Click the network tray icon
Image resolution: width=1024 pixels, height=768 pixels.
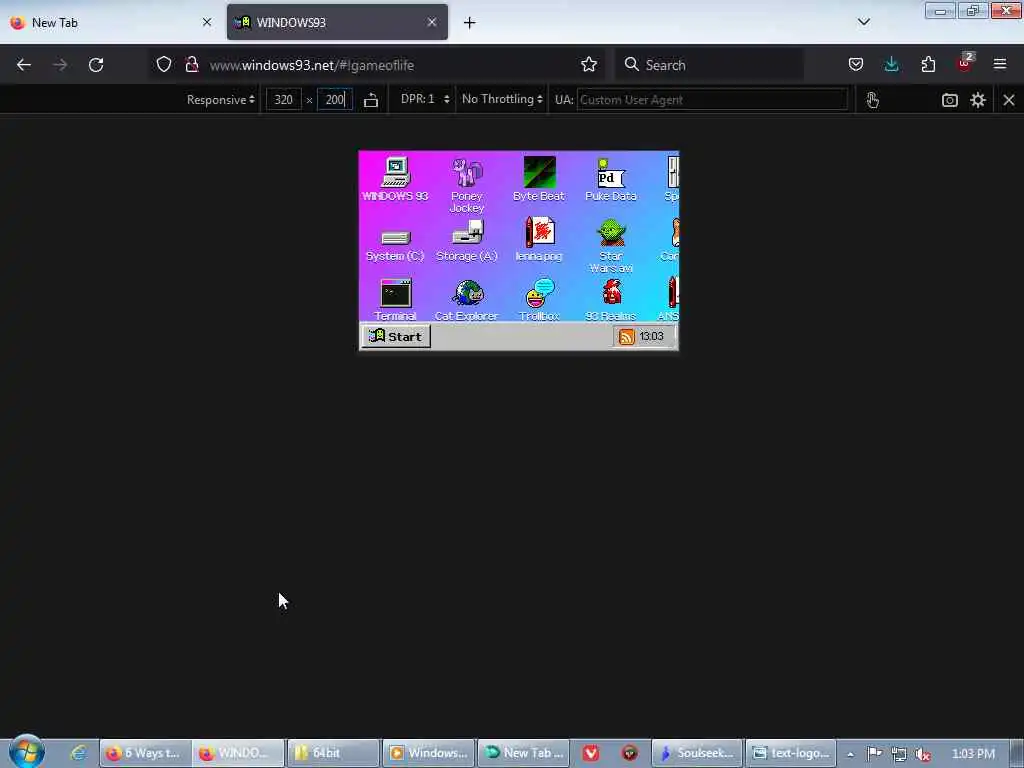click(x=899, y=754)
